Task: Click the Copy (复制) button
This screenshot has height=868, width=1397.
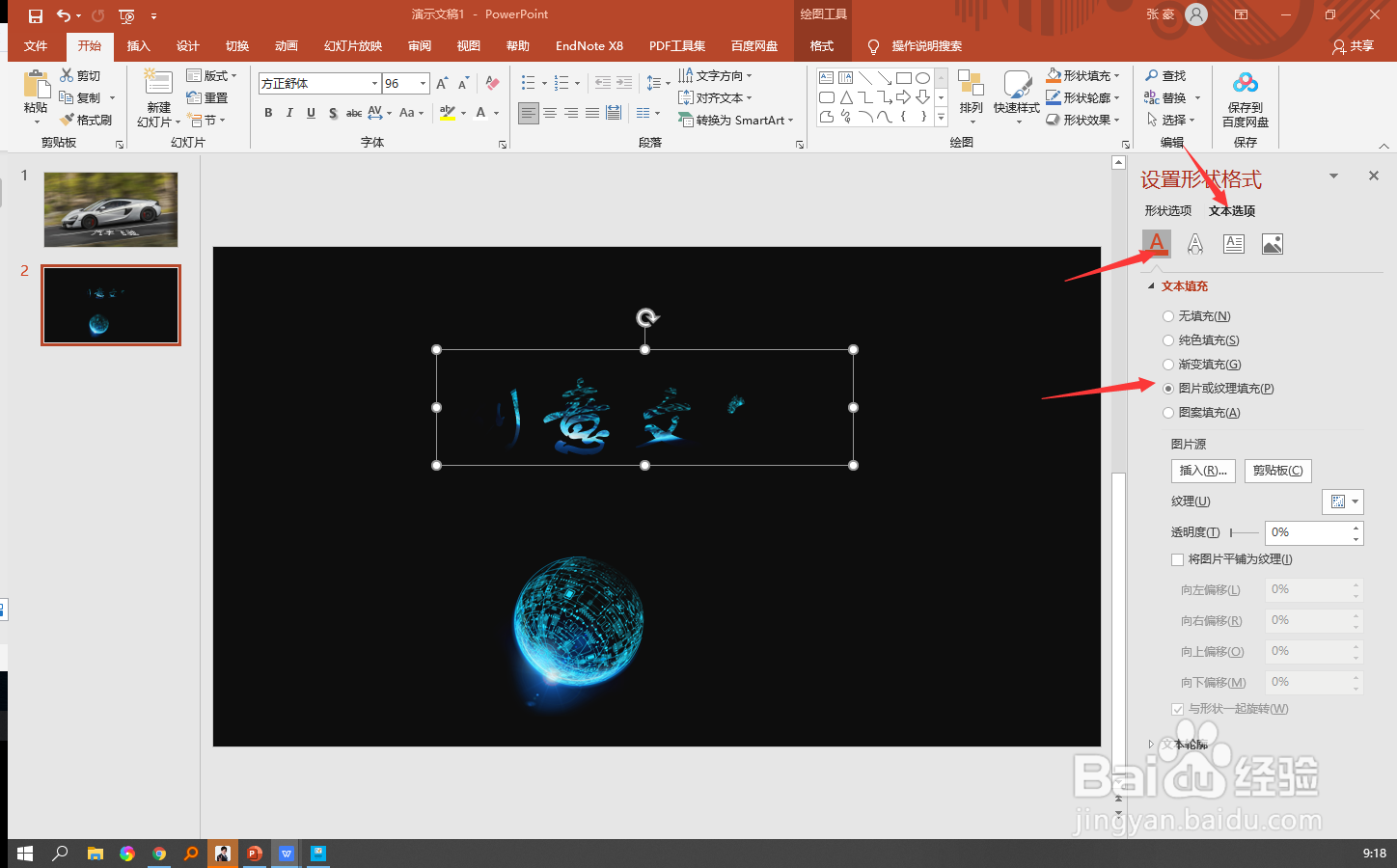Action: click(x=80, y=97)
